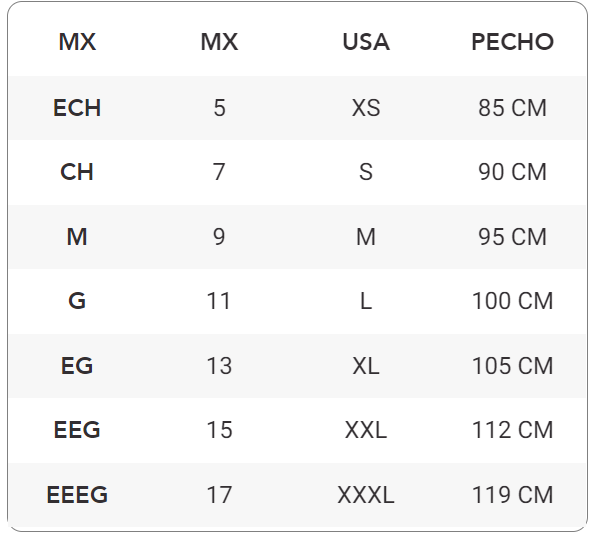The width and height of the screenshot is (603, 538).
Task: Select the XS size cell
Action: click(366, 108)
